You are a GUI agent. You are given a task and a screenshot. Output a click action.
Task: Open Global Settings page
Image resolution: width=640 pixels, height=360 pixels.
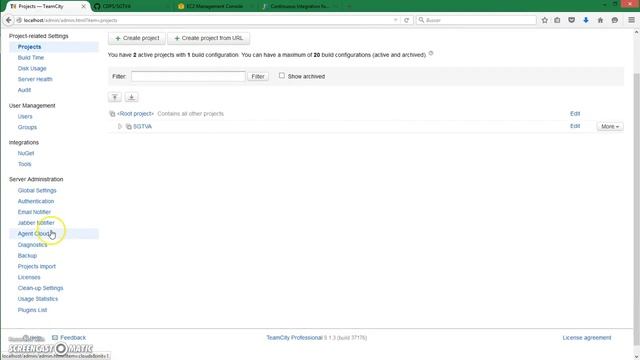tap(37, 190)
